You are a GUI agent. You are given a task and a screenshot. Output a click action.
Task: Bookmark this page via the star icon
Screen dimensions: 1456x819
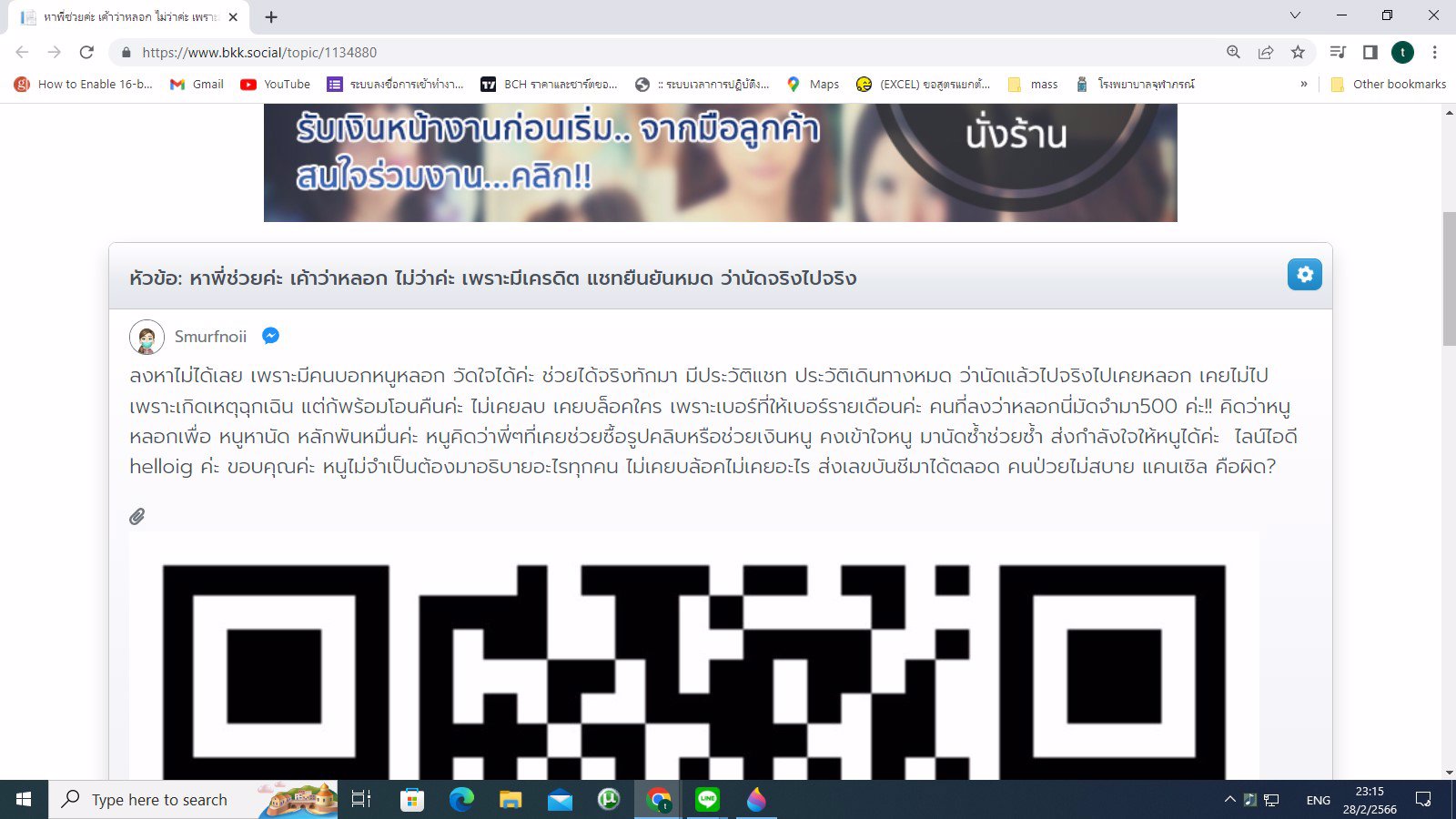tap(1299, 53)
